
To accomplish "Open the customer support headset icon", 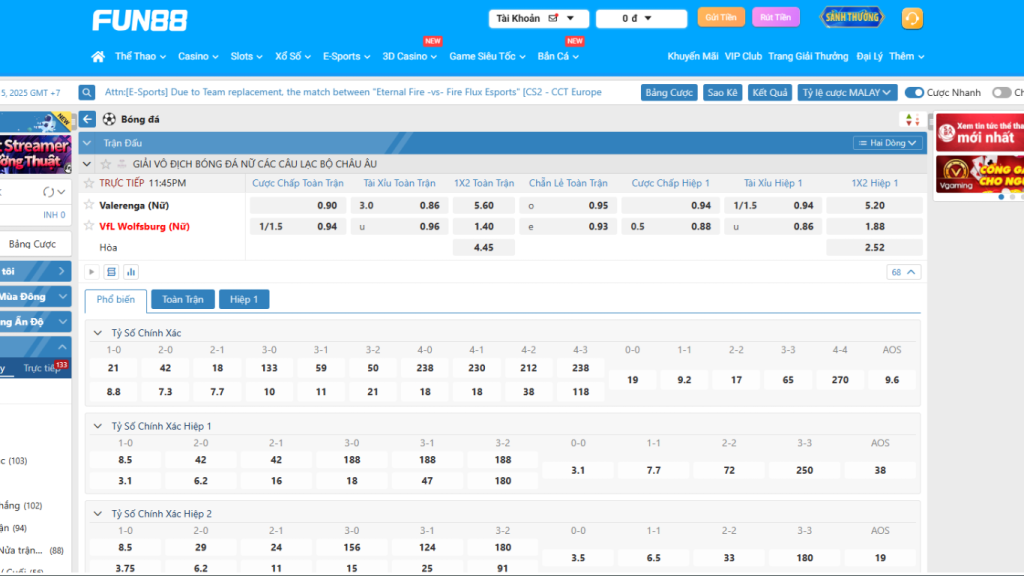I will point(912,18).
